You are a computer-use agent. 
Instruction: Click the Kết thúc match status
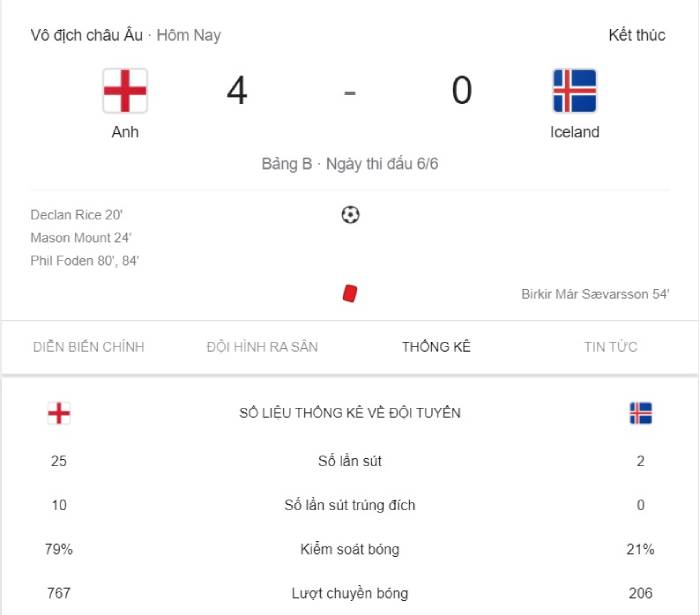pyautogui.click(x=636, y=35)
